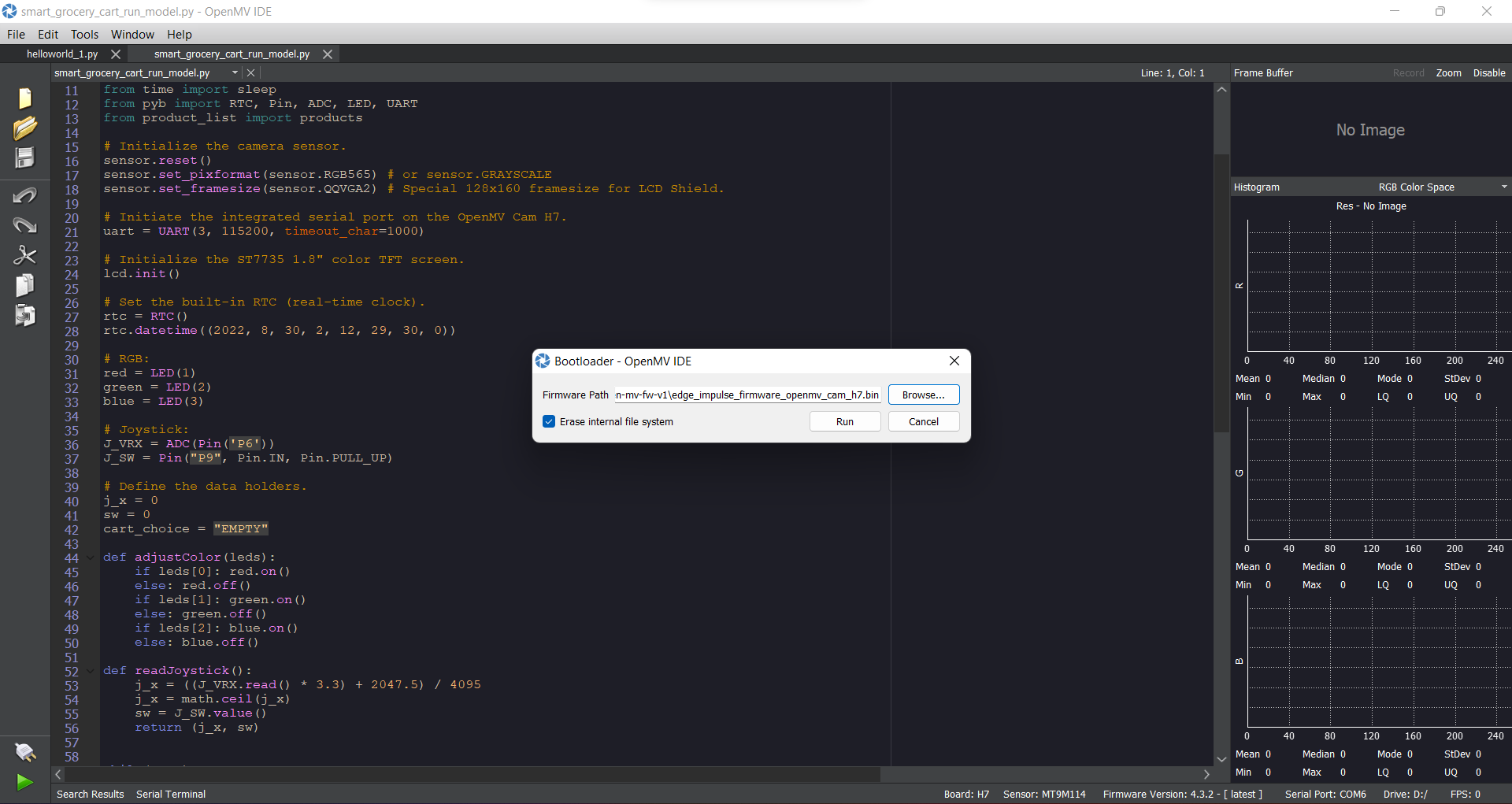The height and width of the screenshot is (804, 1512).
Task: Click the Paste clipboard icon
Action: pos(24,315)
